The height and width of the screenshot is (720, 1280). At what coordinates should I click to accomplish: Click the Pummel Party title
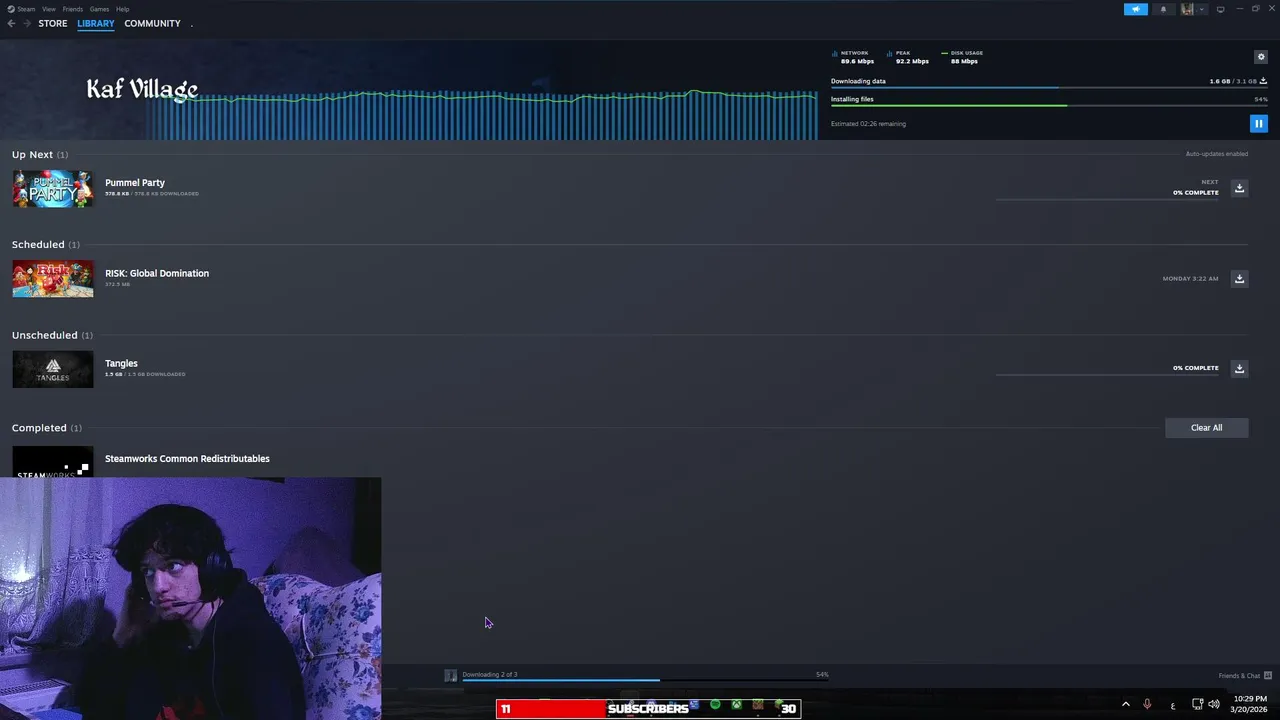(x=135, y=183)
